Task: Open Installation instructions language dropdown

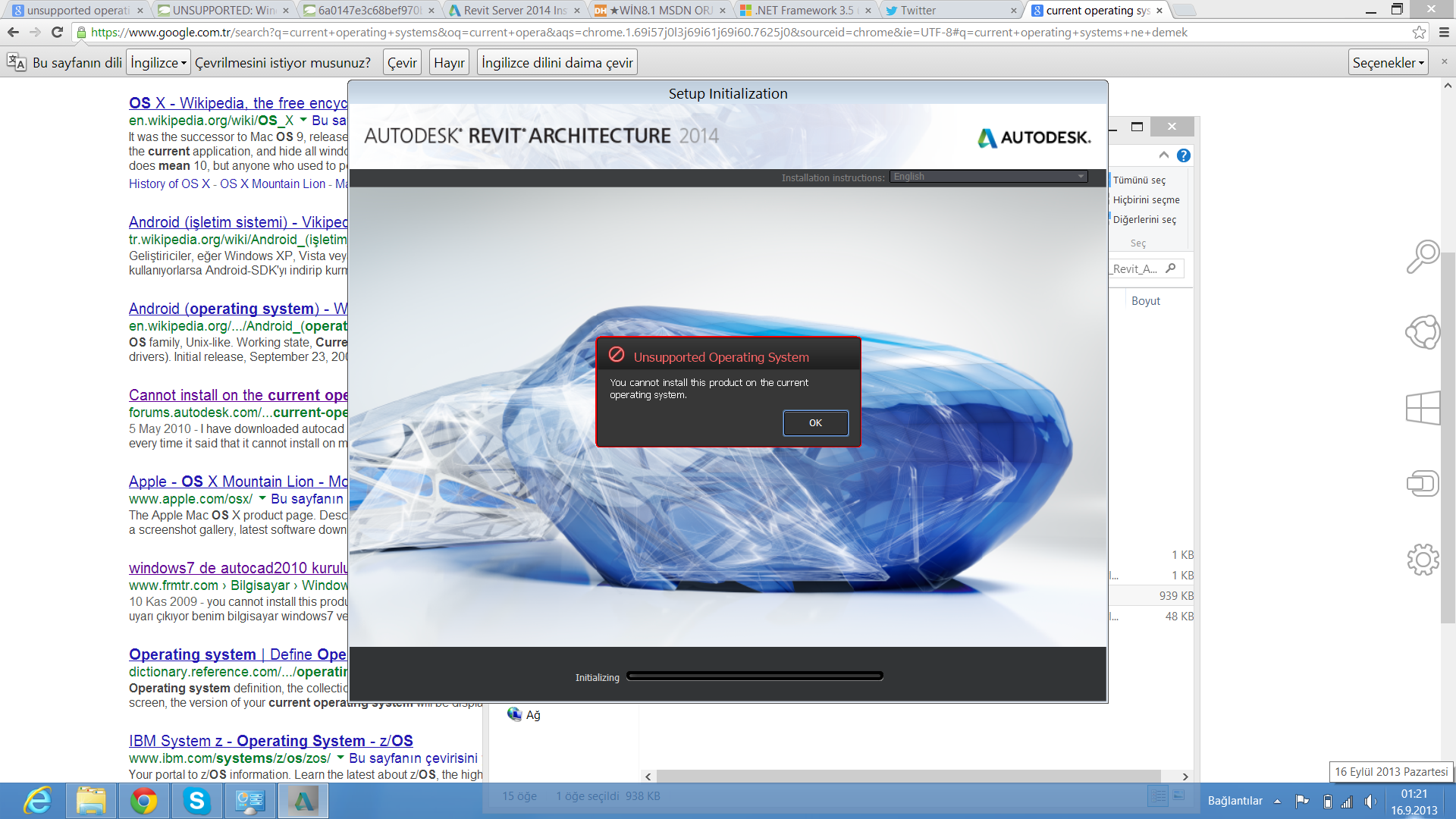Action: 989,177
